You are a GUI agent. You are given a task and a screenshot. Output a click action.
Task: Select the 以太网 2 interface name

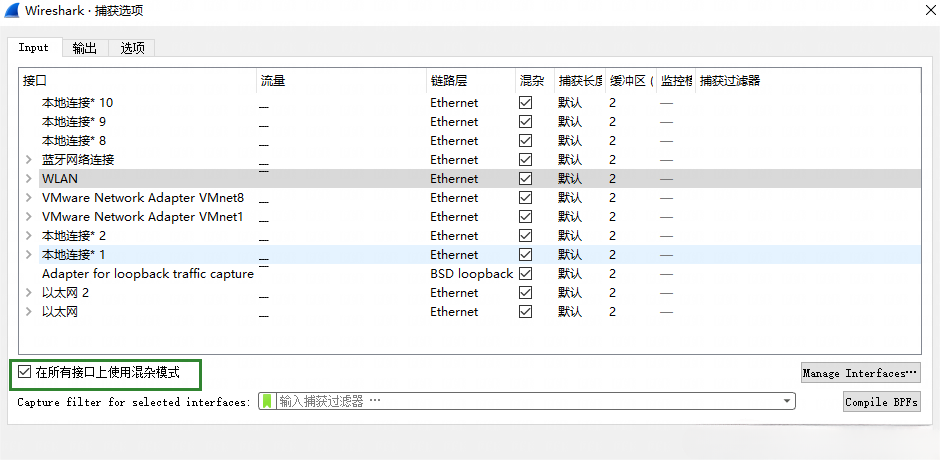click(65, 293)
